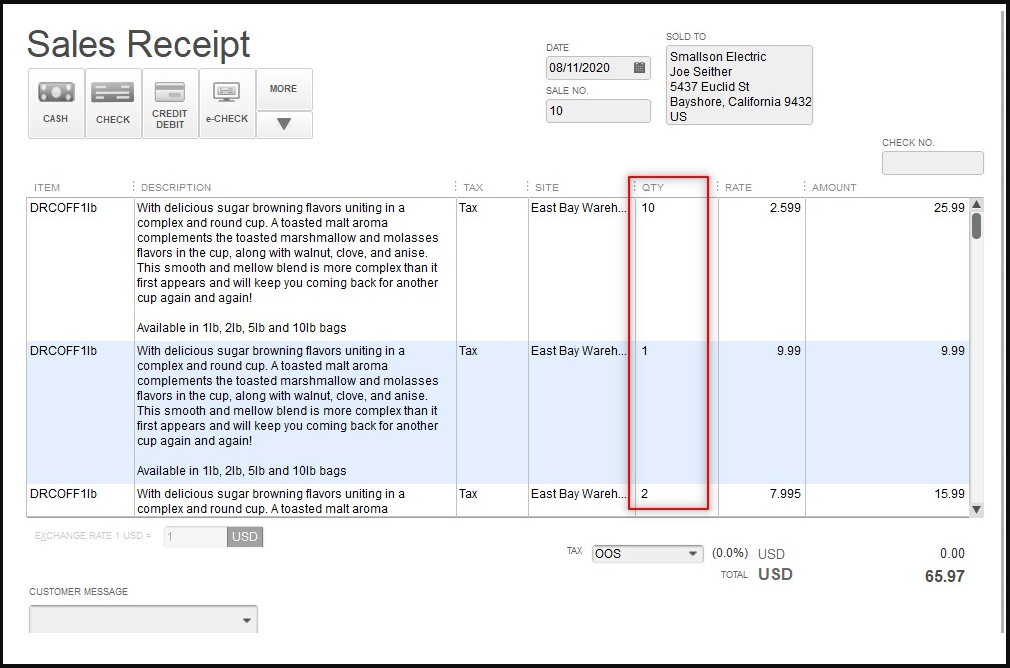Click East Bay Wareh... site in 15.99 row
The image size is (1010, 668).
pos(582,501)
